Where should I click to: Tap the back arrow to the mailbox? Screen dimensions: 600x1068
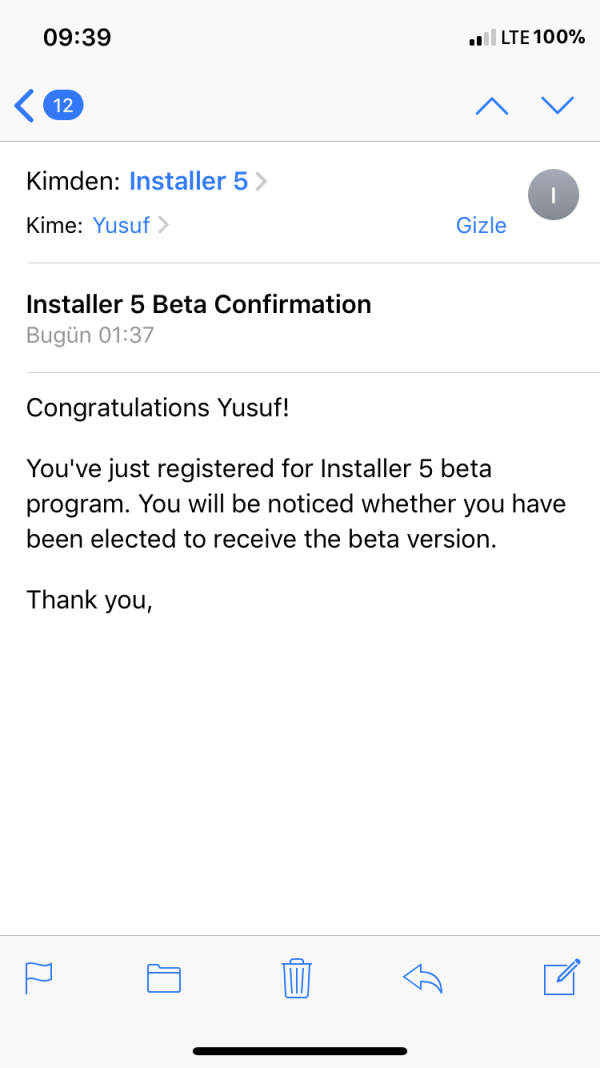[24, 105]
